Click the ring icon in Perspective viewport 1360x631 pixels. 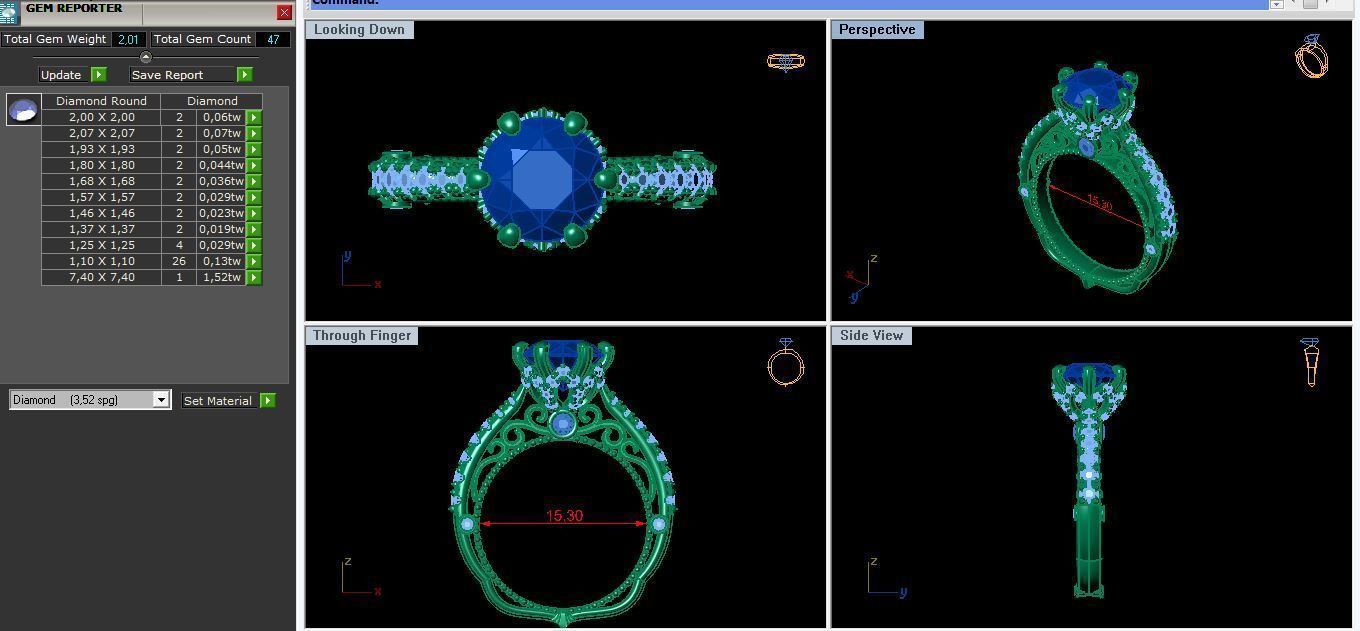click(1311, 56)
